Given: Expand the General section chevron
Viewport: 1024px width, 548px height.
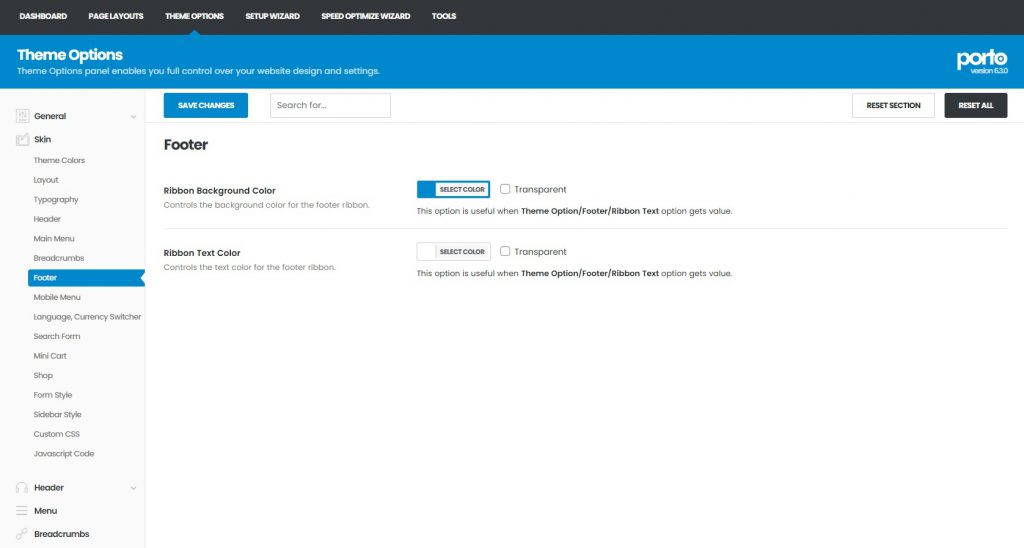Looking at the screenshot, I should tap(134, 117).
